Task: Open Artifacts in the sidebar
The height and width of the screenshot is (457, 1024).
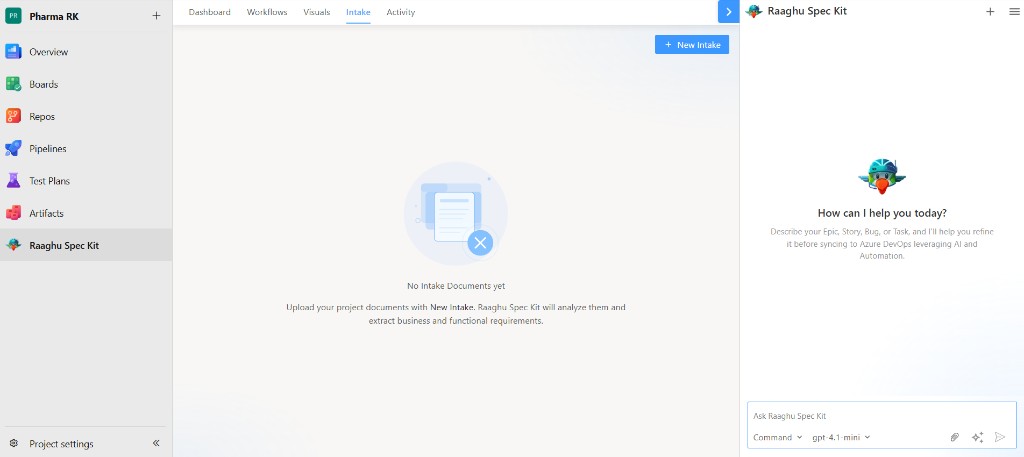Action: (x=86, y=213)
